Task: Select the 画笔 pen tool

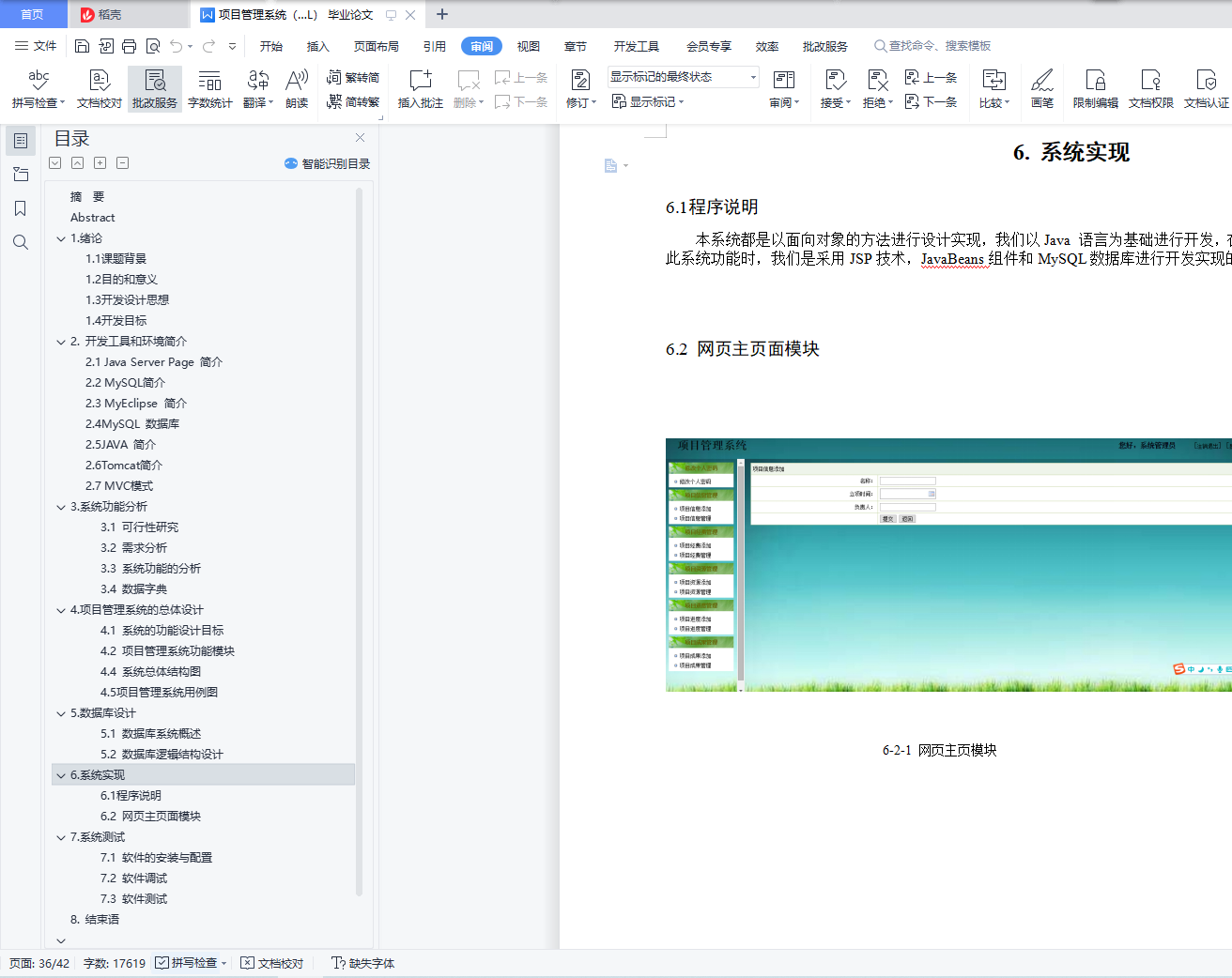Action: (x=1042, y=89)
